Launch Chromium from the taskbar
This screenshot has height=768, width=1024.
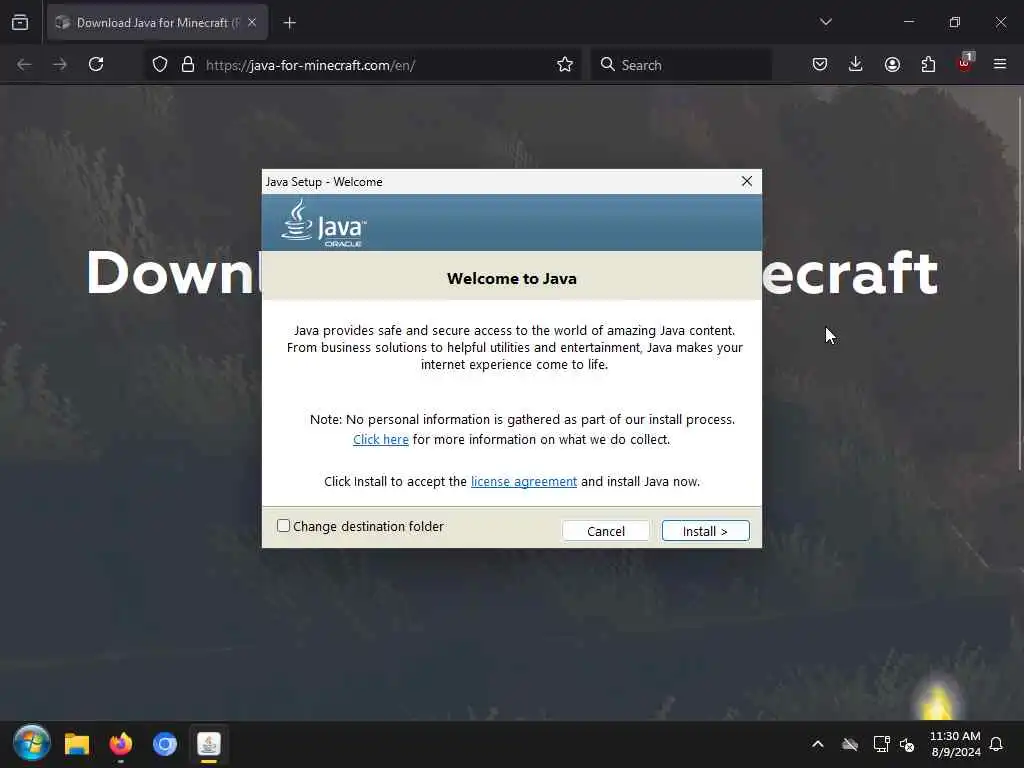165,744
